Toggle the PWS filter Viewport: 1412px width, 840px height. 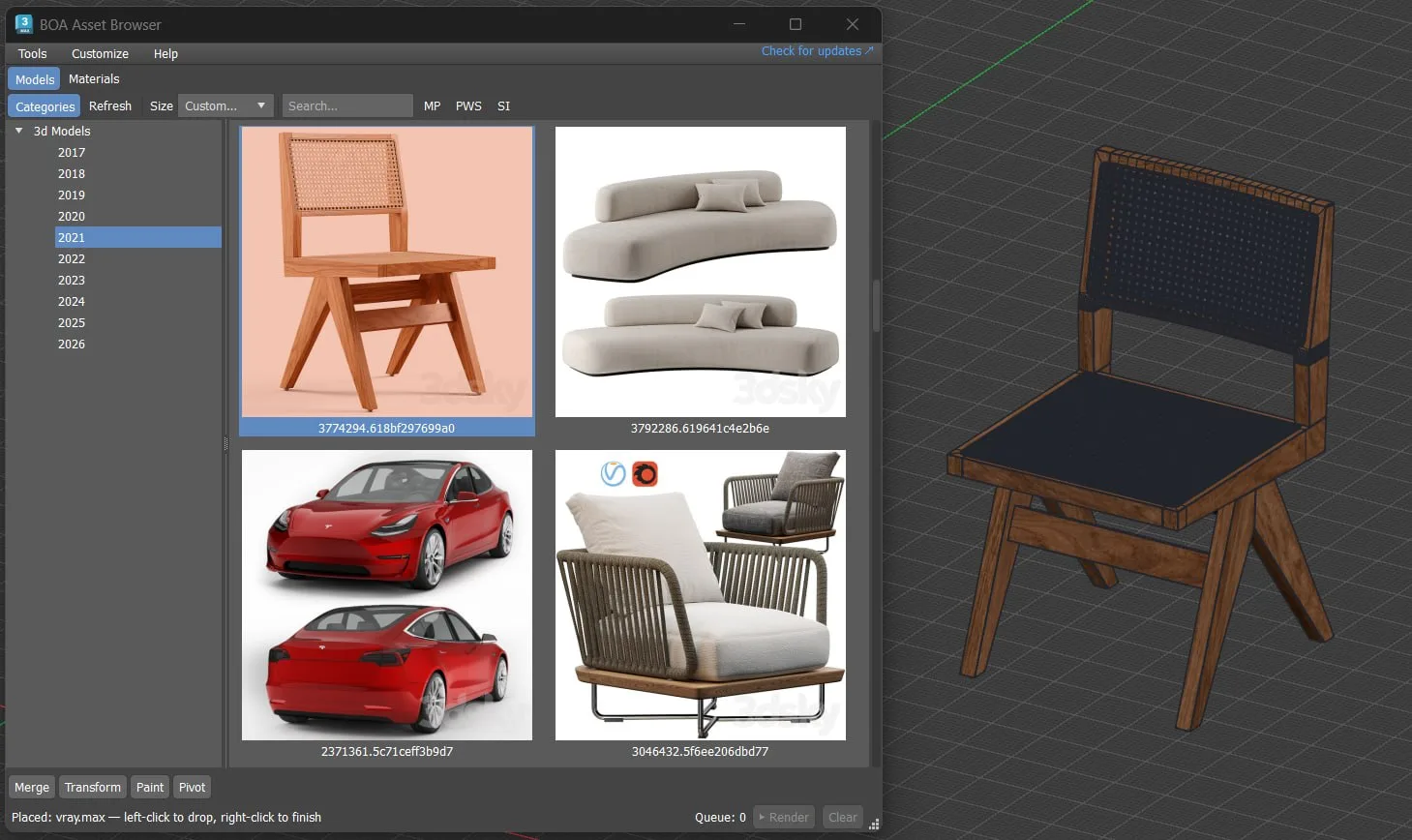468,106
